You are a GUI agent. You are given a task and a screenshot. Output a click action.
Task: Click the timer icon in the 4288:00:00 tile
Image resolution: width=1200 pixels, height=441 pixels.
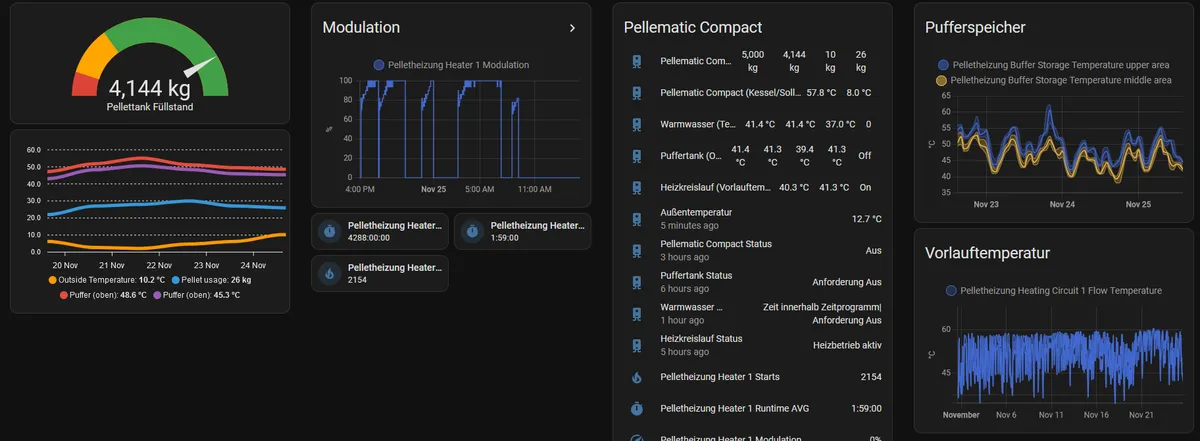pyautogui.click(x=329, y=231)
